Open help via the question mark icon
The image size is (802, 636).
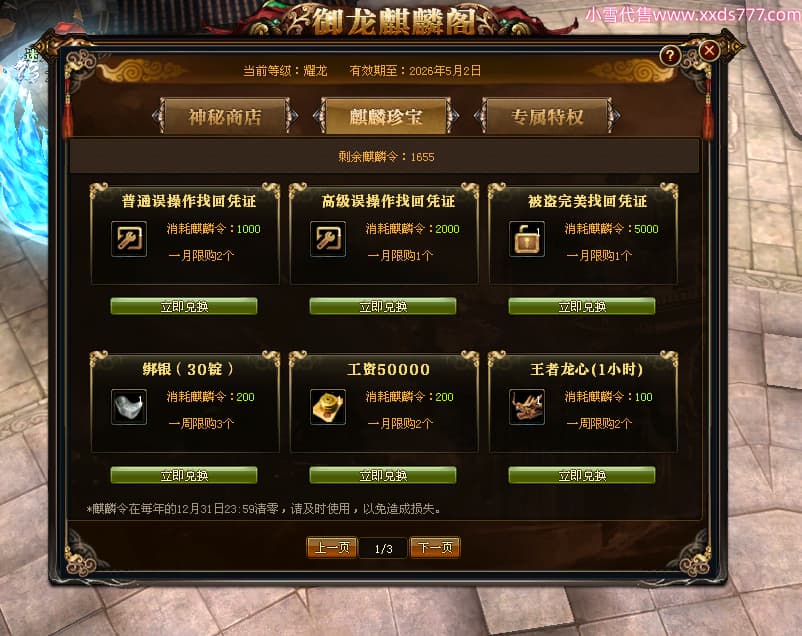click(x=670, y=55)
